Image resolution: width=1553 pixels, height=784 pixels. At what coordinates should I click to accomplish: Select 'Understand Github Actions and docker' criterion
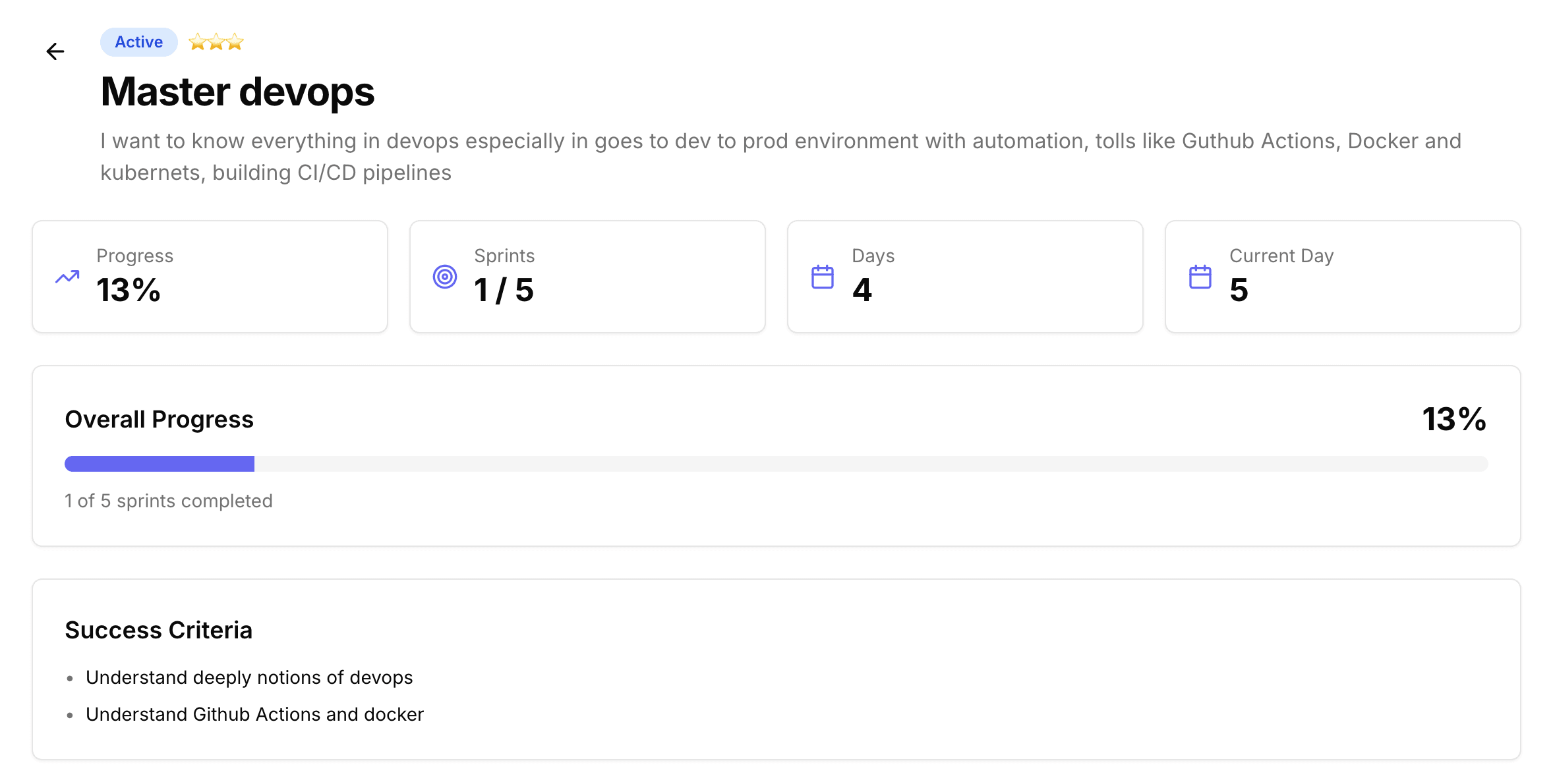point(254,715)
